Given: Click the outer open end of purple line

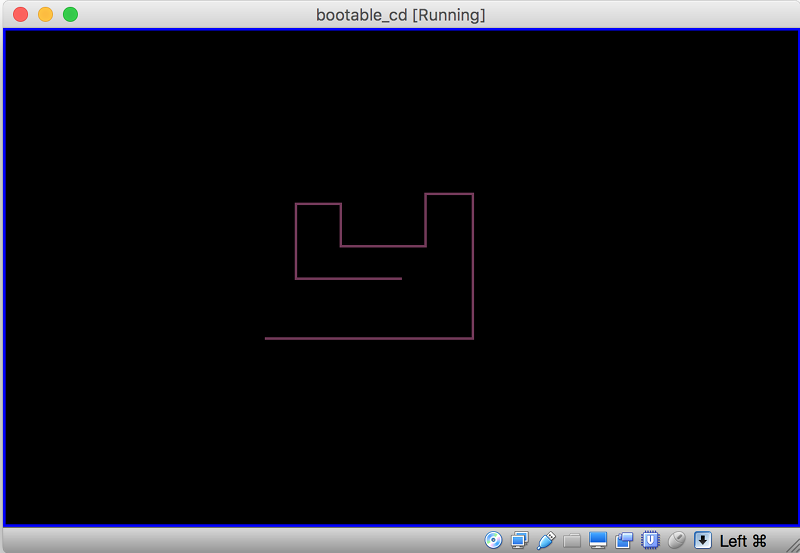Looking at the screenshot, I should pos(267,339).
